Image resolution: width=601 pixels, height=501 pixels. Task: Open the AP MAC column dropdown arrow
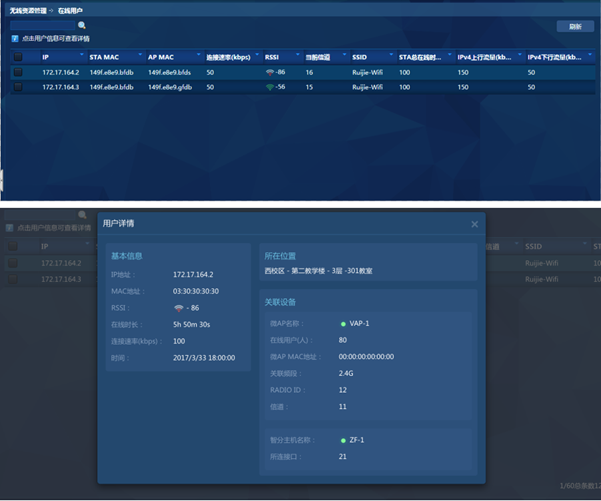pyautogui.click(x=199, y=54)
